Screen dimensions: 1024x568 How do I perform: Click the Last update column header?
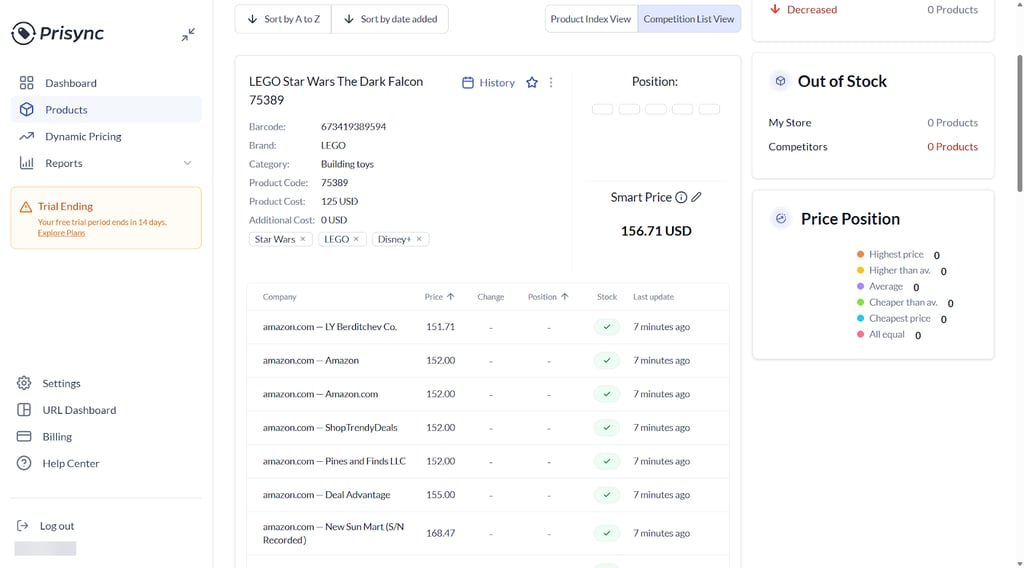tap(653, 296)
